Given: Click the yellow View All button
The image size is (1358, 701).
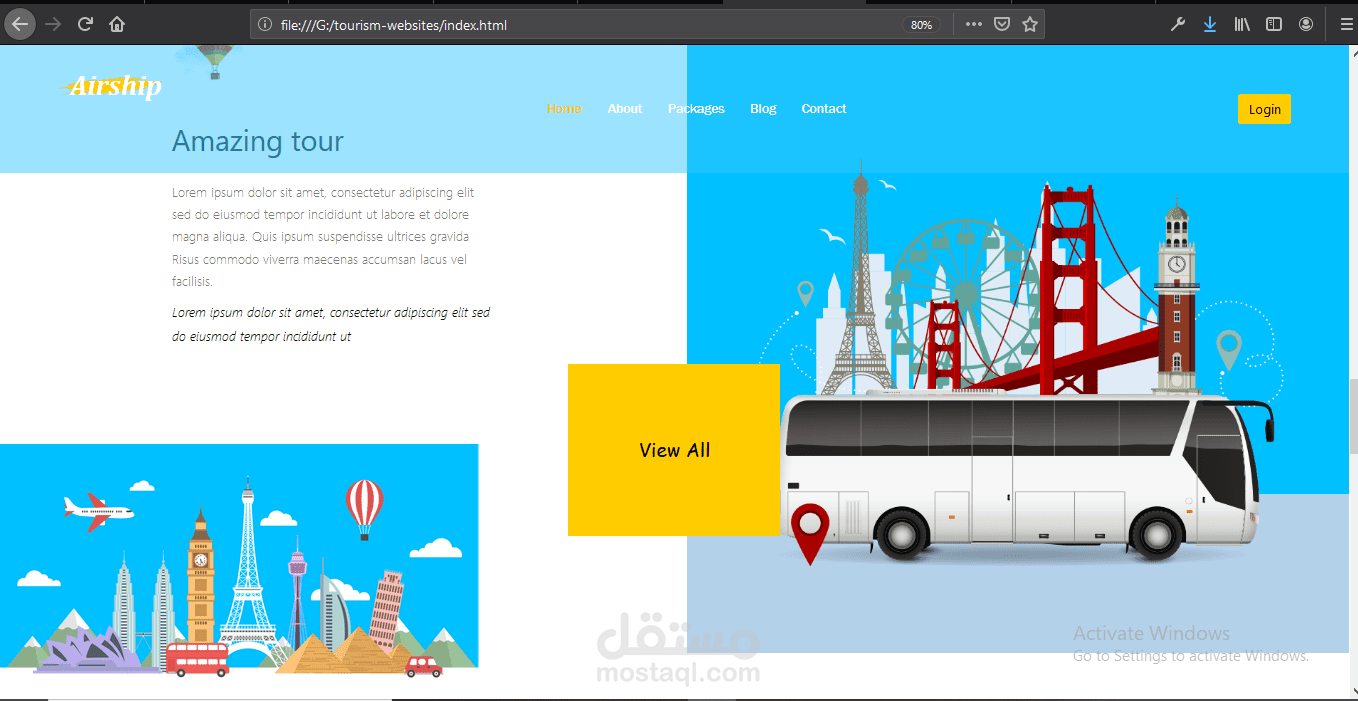Looking at the screenshot, I should click(x=674, y=450).
